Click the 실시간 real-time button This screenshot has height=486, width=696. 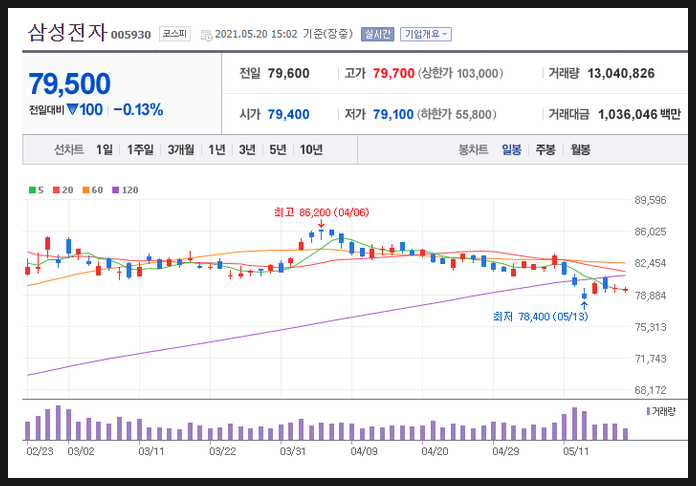coord(377,34)
